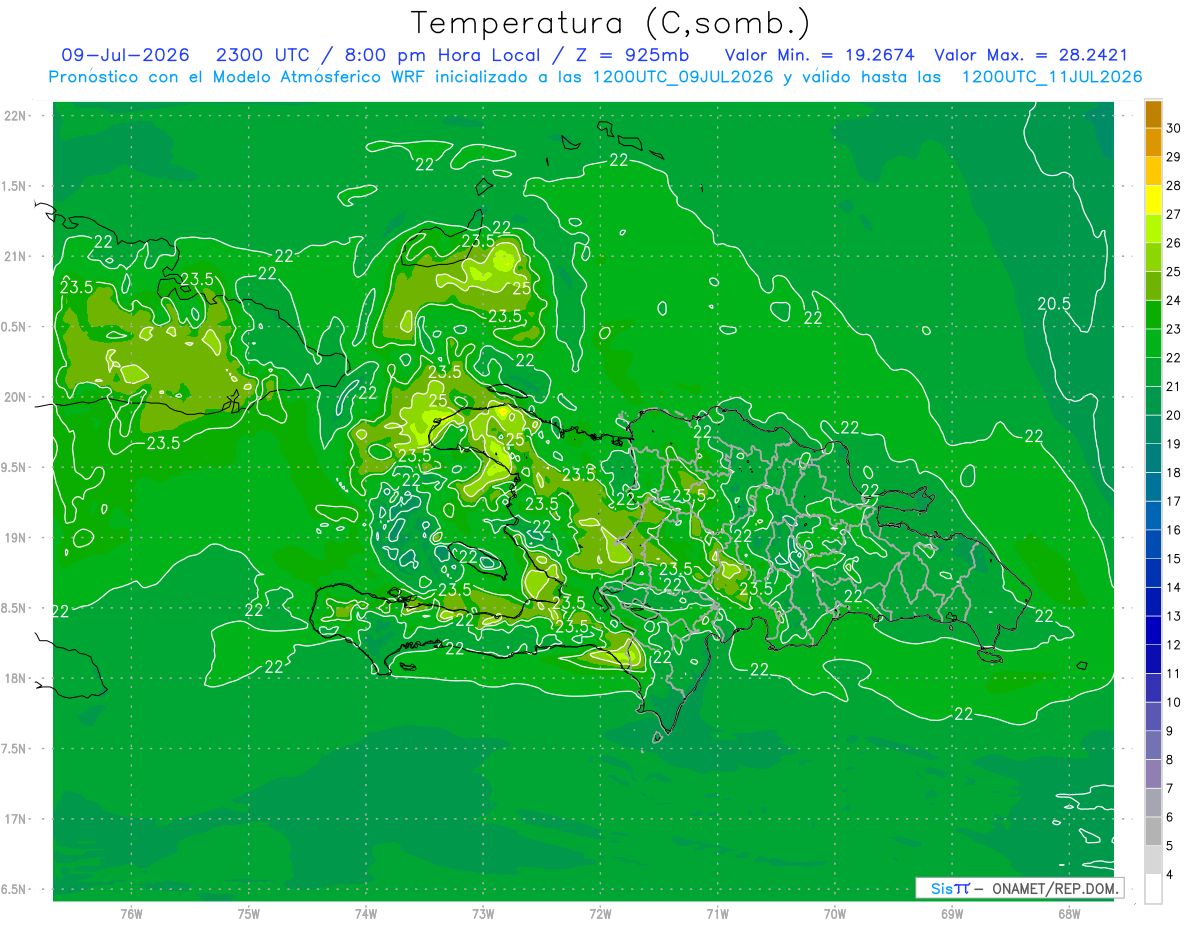This screenshot has width=1200, height=927.
Task: Click the "71W" longitude axis label
Action: (717, 913)
